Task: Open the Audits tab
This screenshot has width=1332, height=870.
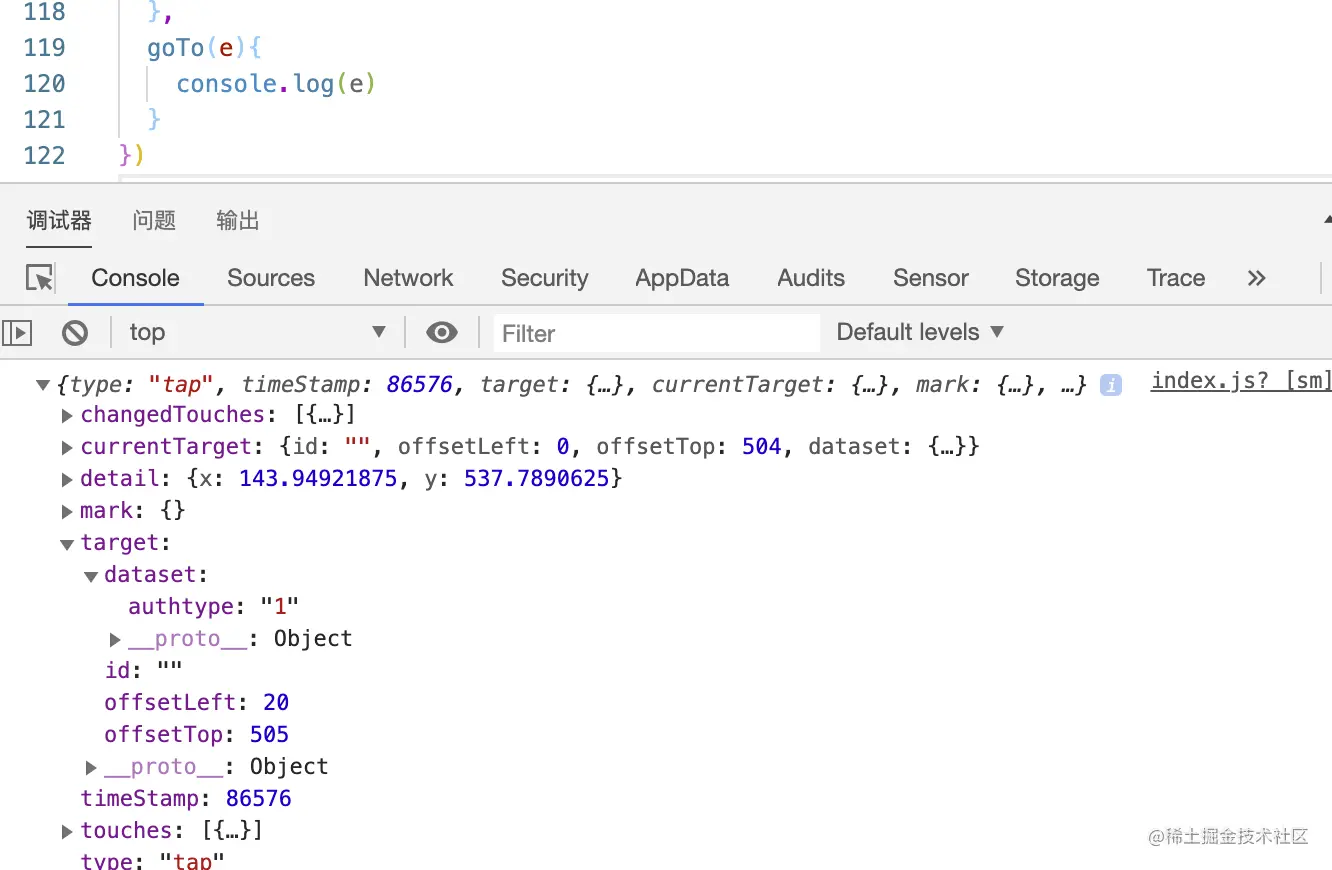Action: click(x=811, y=278)
